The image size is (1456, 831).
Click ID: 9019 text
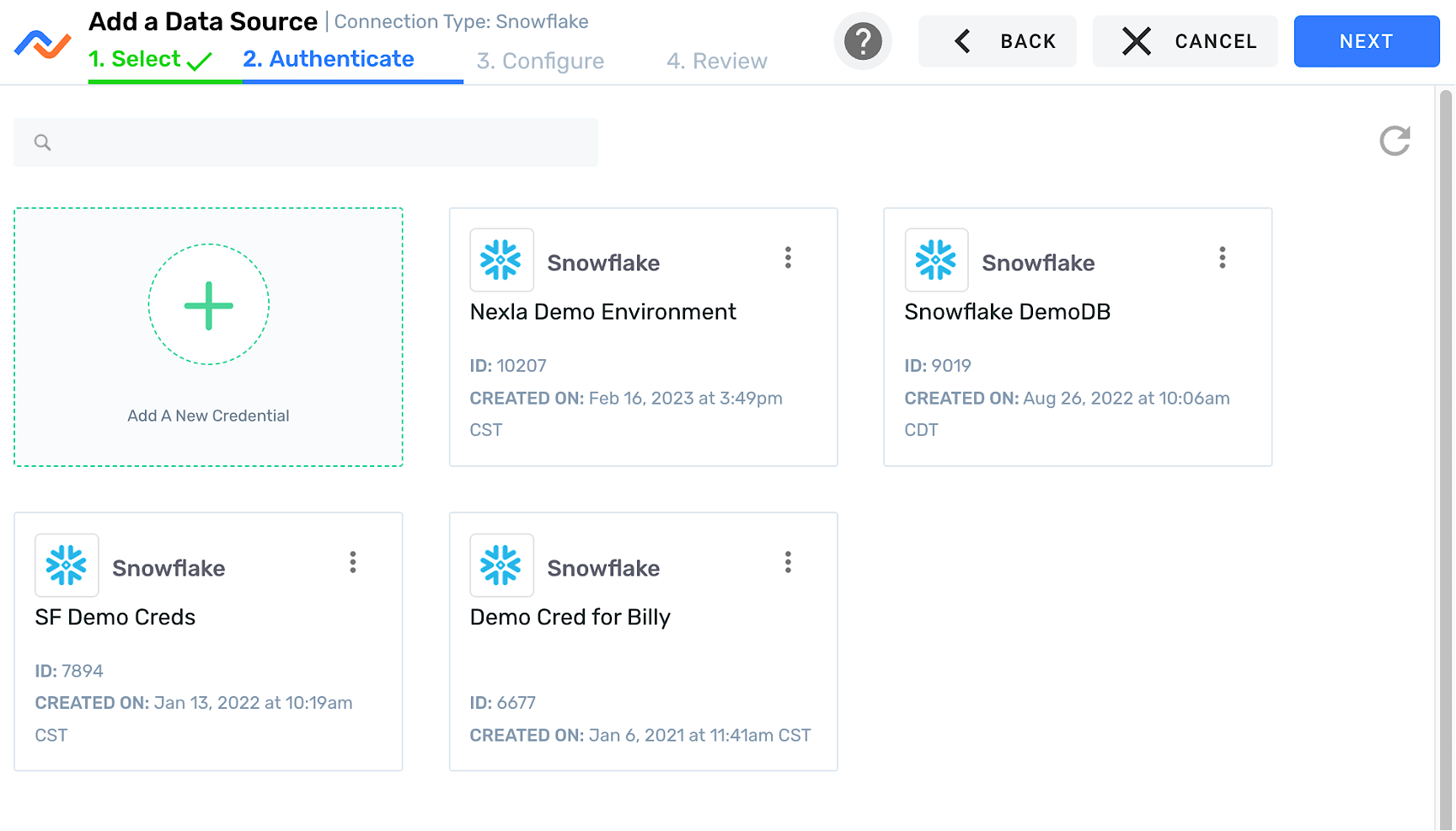(938, 366)
